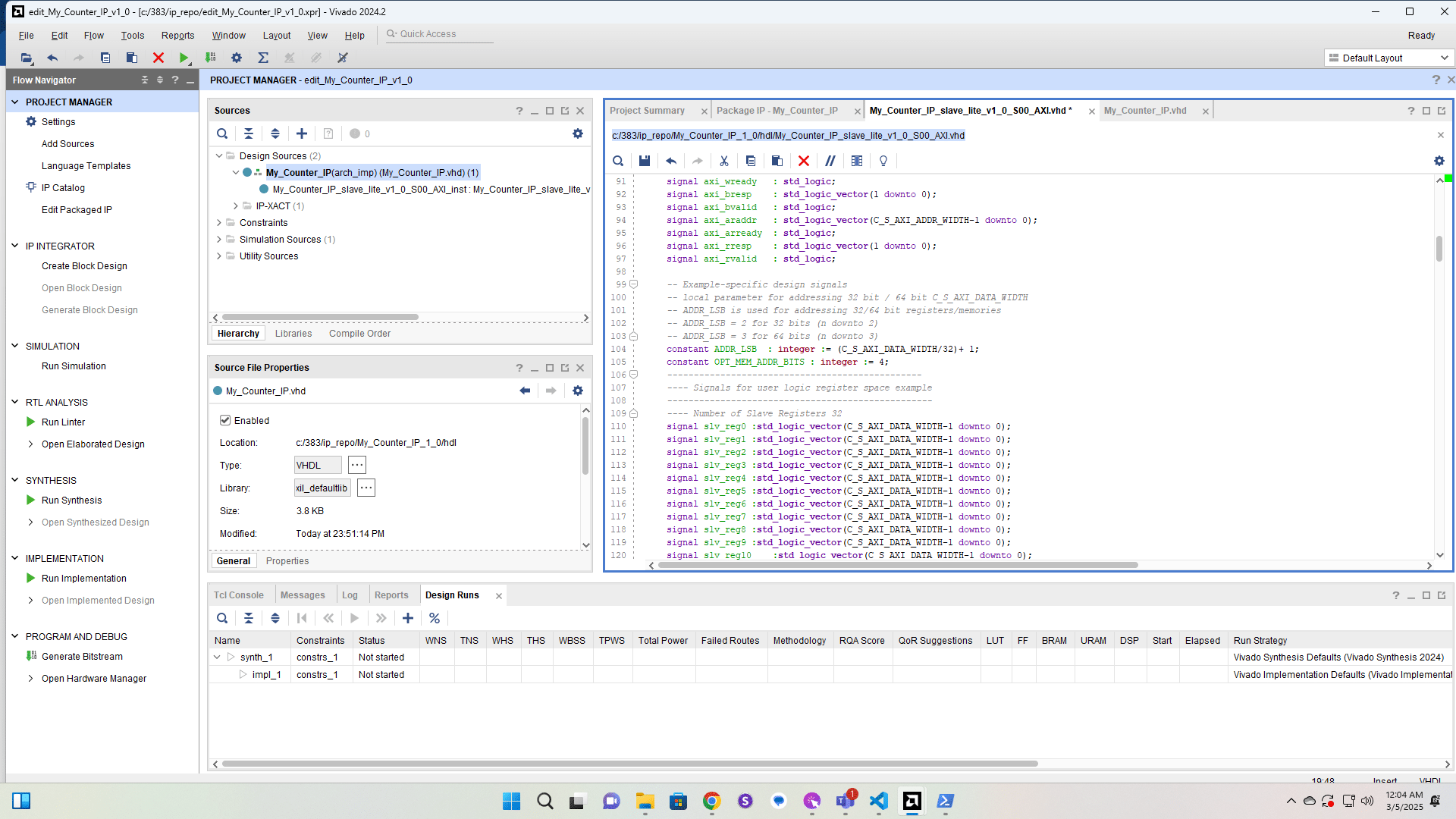Open the Sources panel gear settings
The height and width of the screenshot is (819, 1456).
577,133
